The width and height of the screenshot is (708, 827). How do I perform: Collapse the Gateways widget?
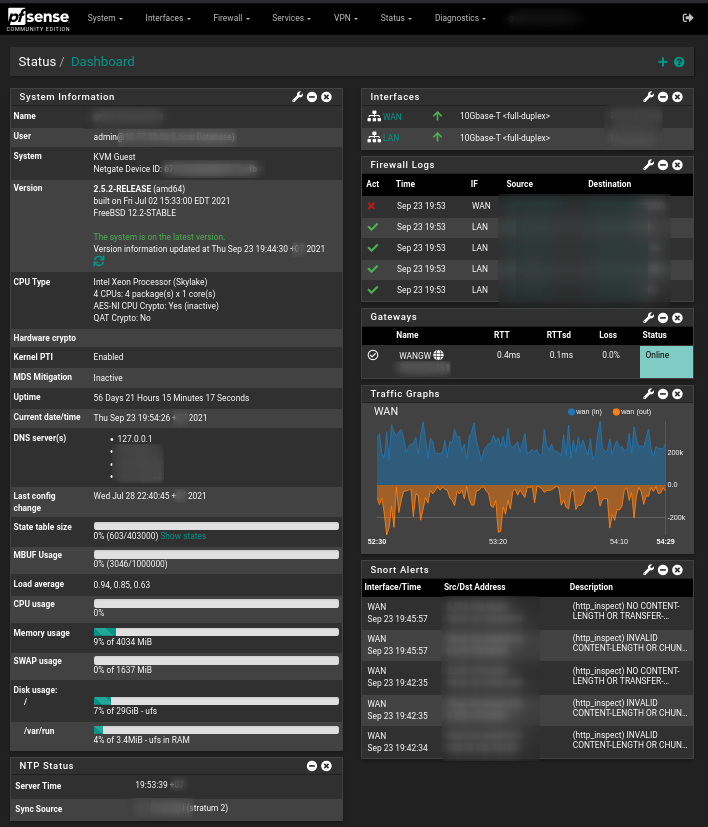(x=663, y=317)
